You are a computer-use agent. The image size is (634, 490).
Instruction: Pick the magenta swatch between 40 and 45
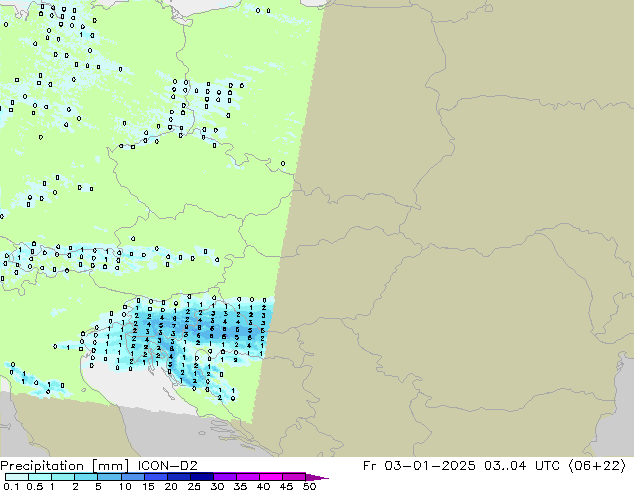click(271, 477)
